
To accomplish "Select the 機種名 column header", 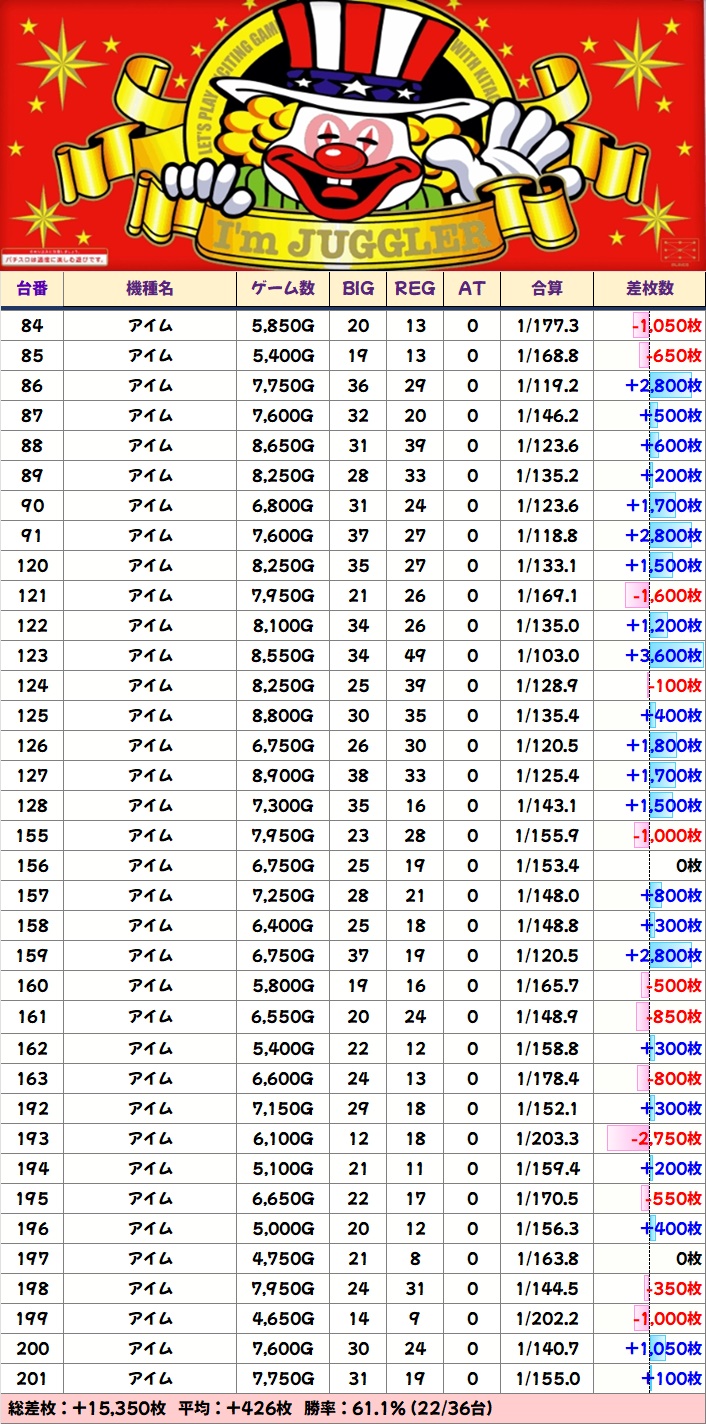I will coord(150,288).
